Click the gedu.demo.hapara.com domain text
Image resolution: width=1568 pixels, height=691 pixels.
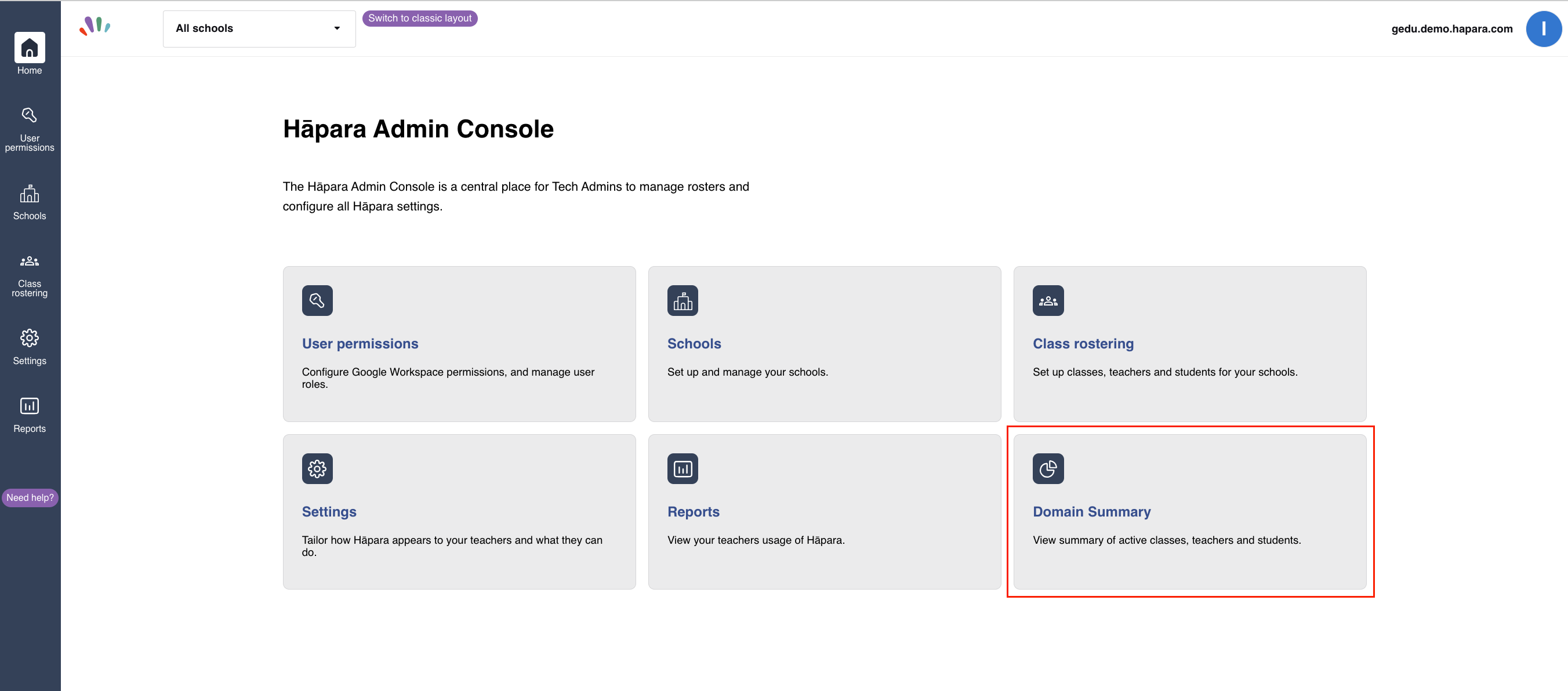point(1452,28)
